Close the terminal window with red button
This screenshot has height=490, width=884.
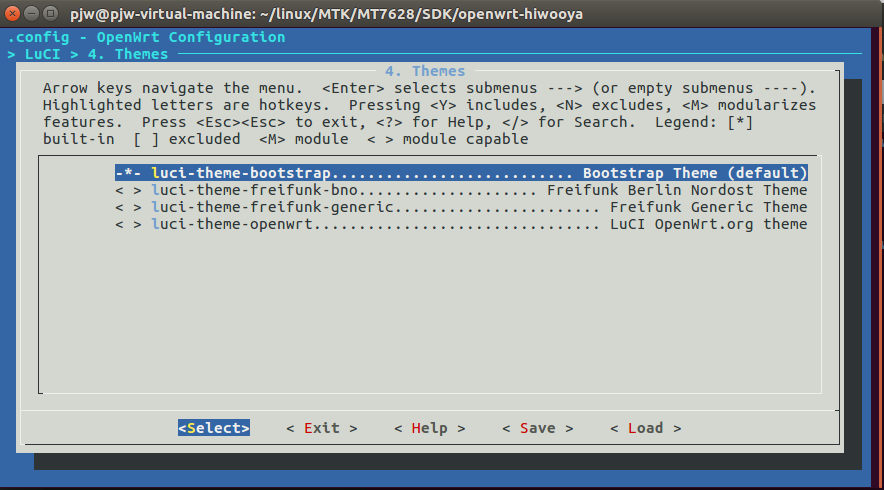click(12, 13)
